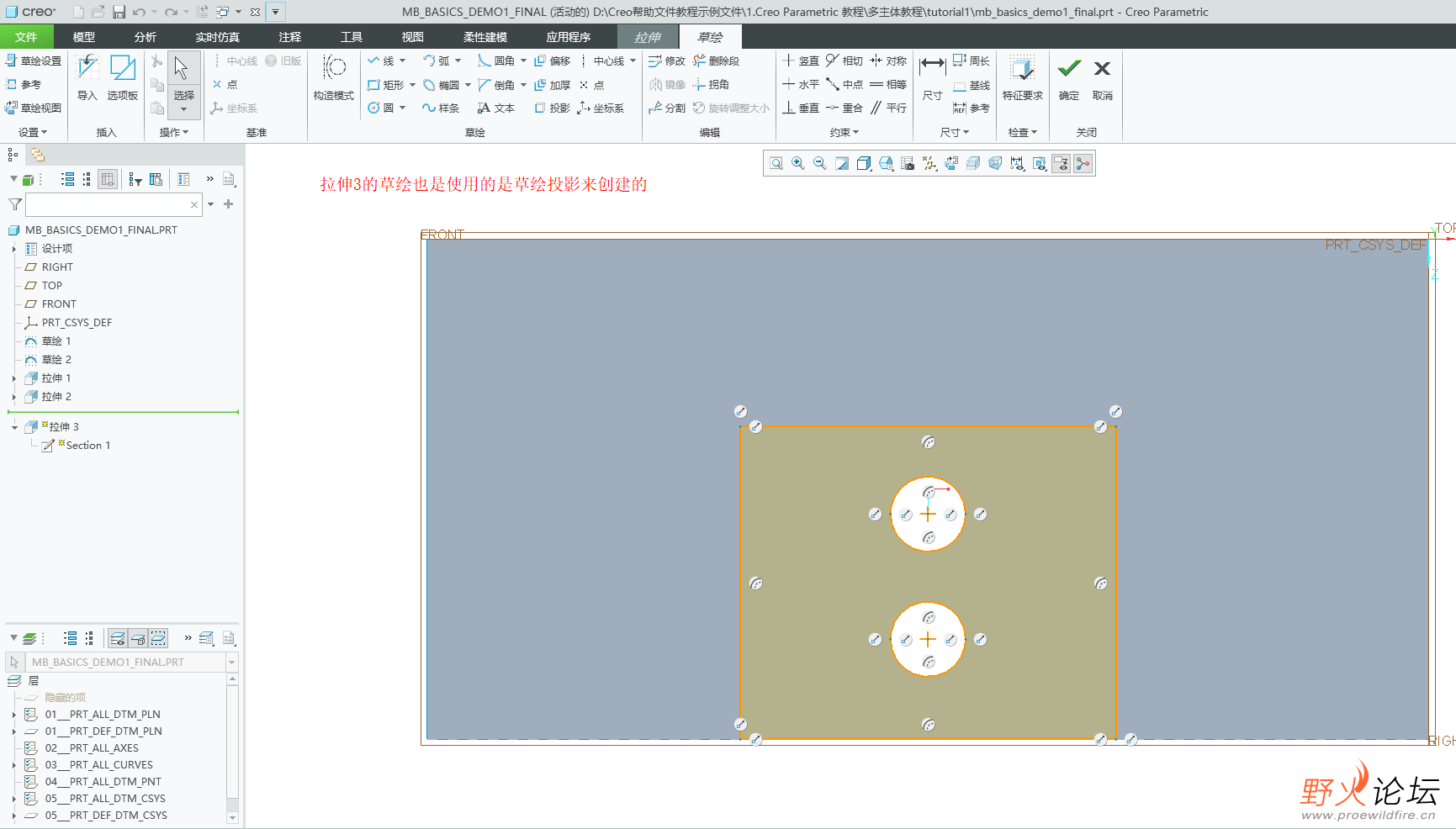Apply 水平 (Horizontal) constraint
Image resolution: width=1456 pixels, height=829 pixels.
(801, 84)
